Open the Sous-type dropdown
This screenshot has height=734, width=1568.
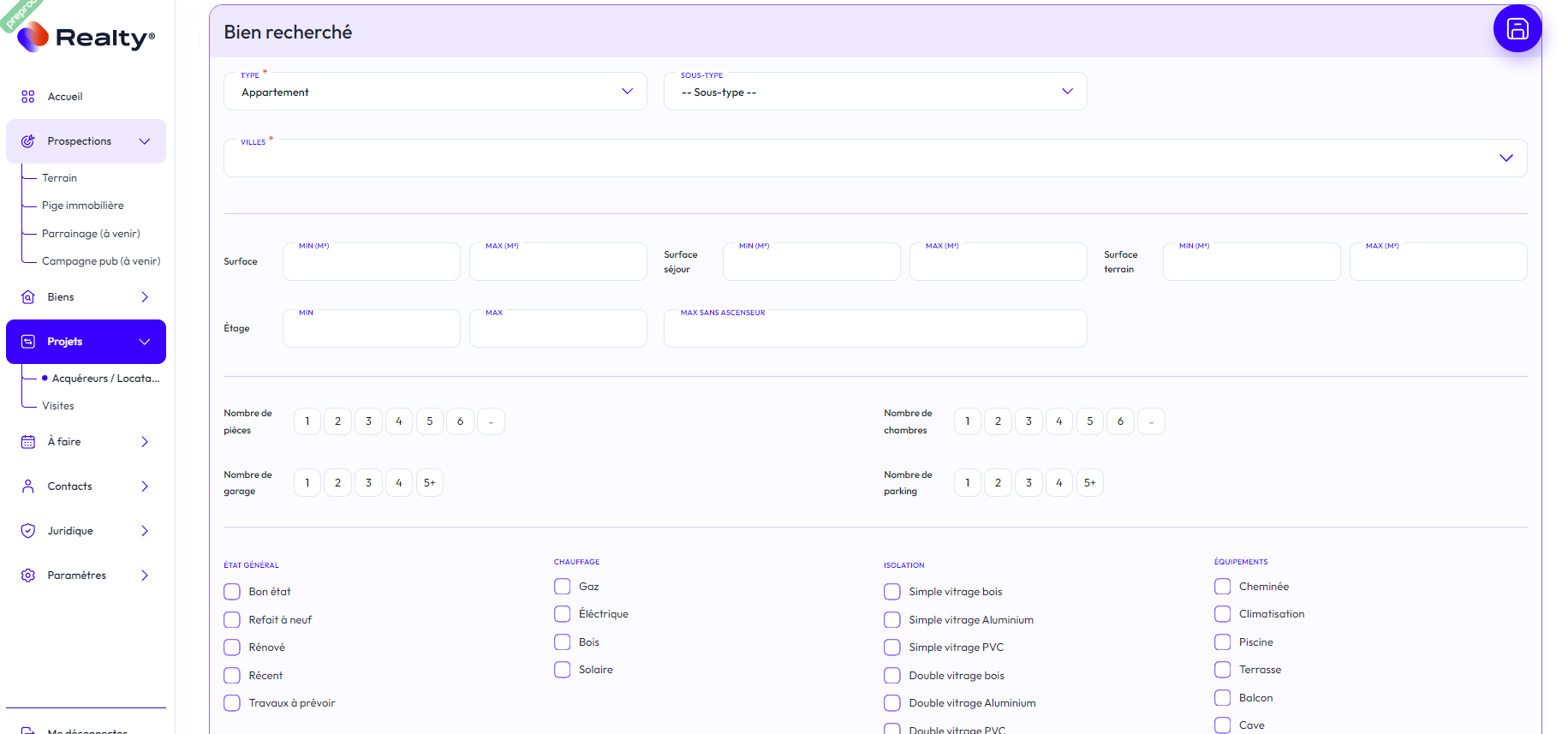click(x=874, y=92)
